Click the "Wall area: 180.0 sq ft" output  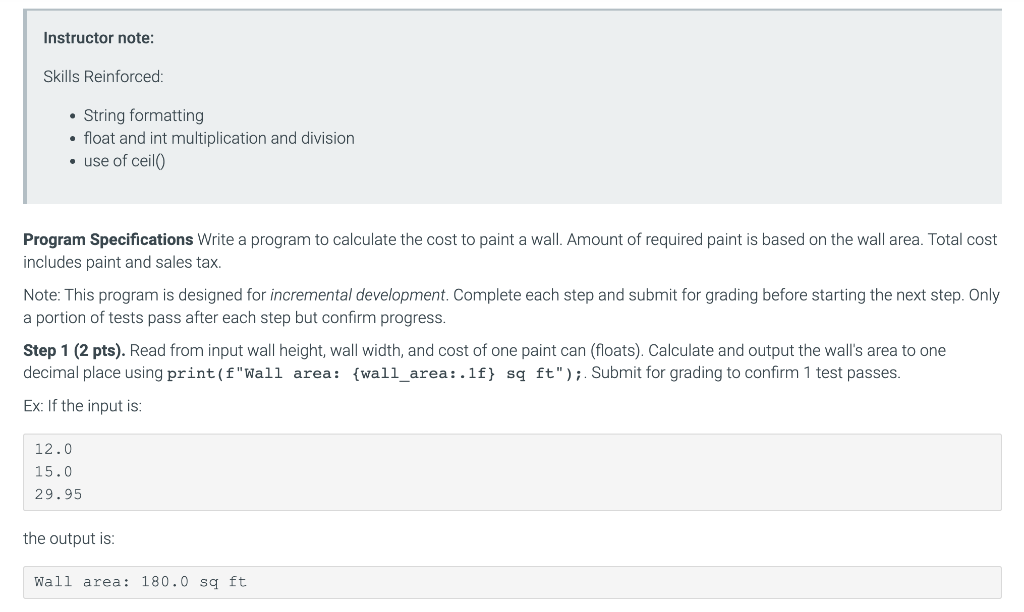(x=140, y=582)
